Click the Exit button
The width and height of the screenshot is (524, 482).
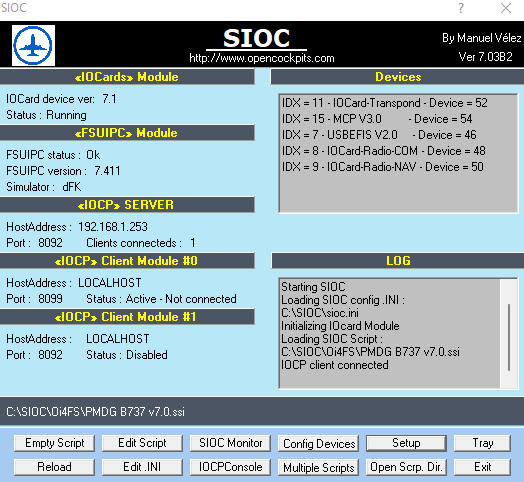click(x=483, y=467)
